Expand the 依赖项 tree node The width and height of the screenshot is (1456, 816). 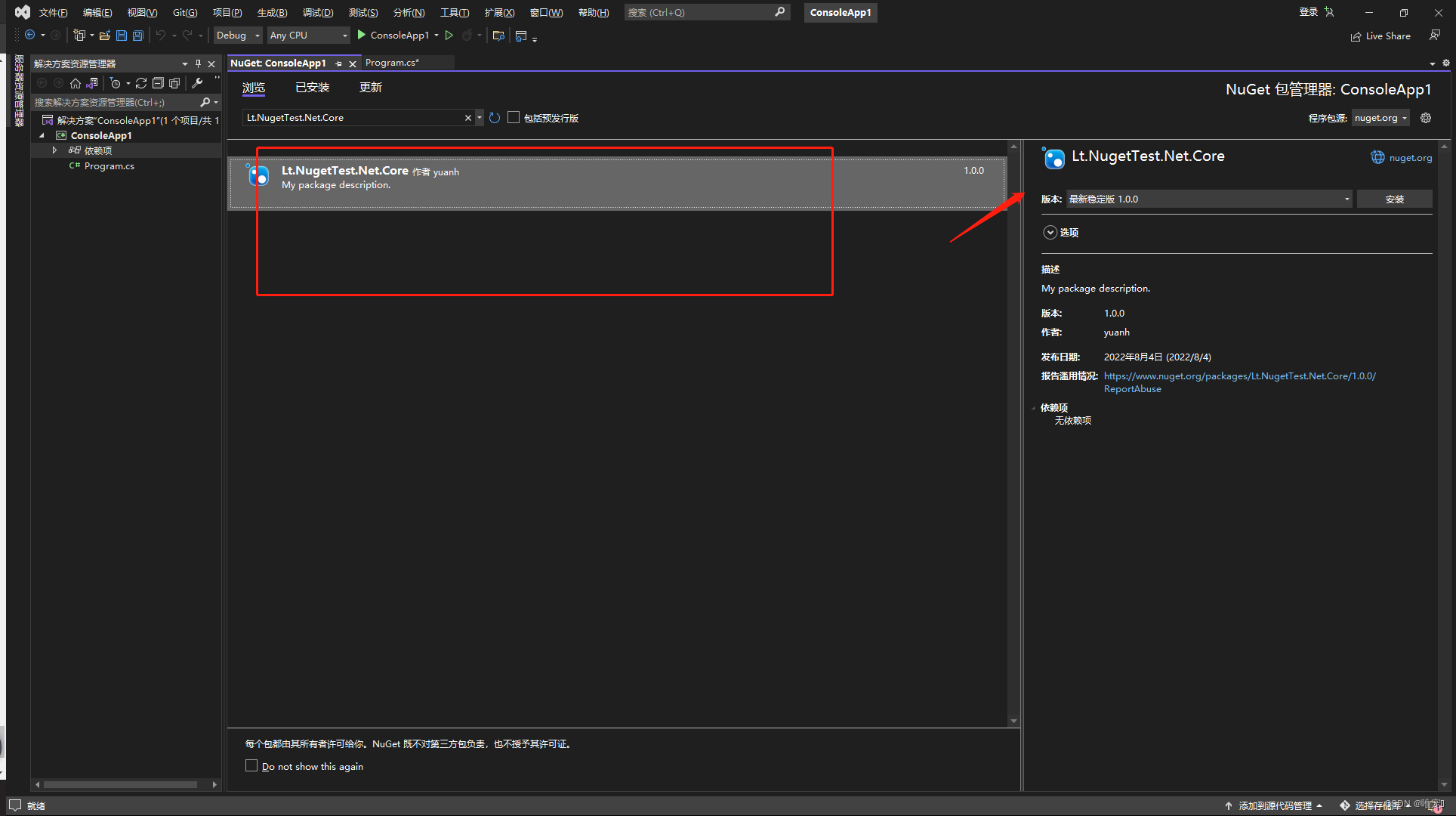click(x=54, y=150)
